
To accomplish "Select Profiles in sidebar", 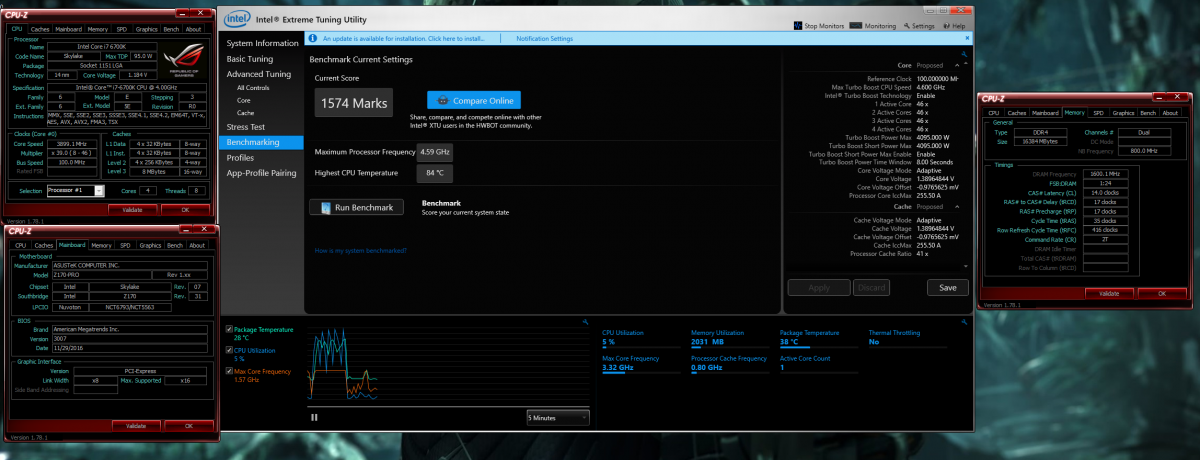I will coord(240,158).
